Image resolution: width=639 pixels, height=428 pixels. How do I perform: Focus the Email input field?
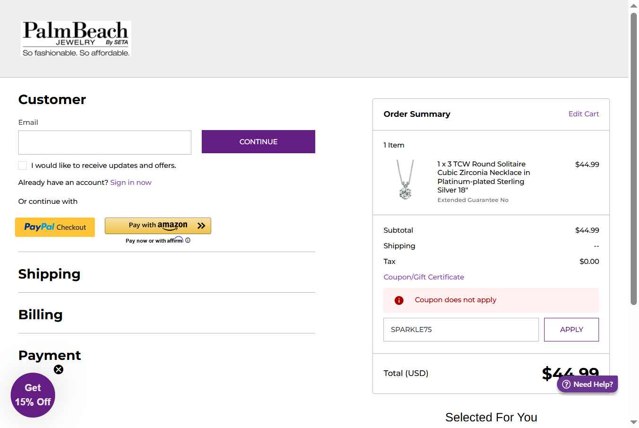pyautogui.click(x=105, y=142)
